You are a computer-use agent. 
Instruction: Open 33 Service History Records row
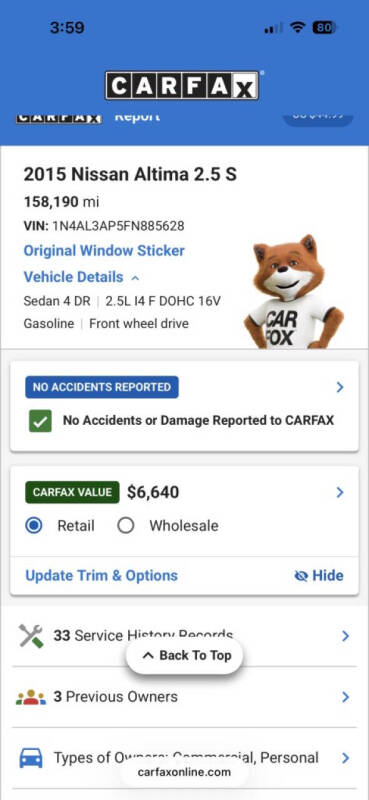(x=184, y=636)
